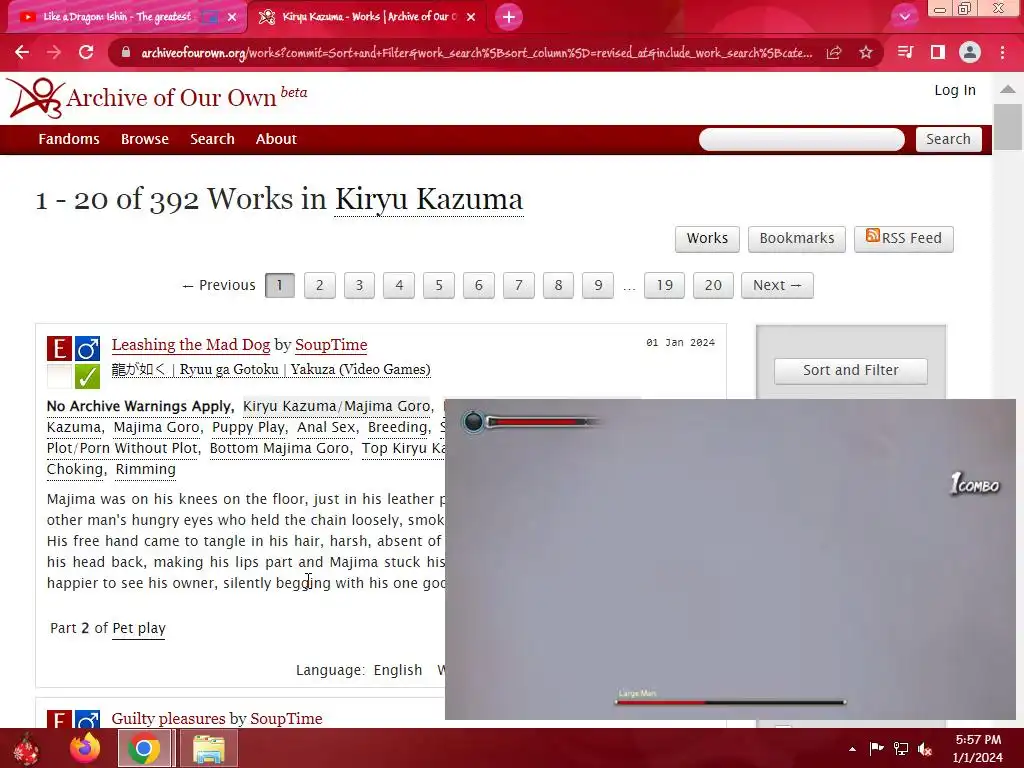Click the Sort and Filter button

tap(850, 370)
